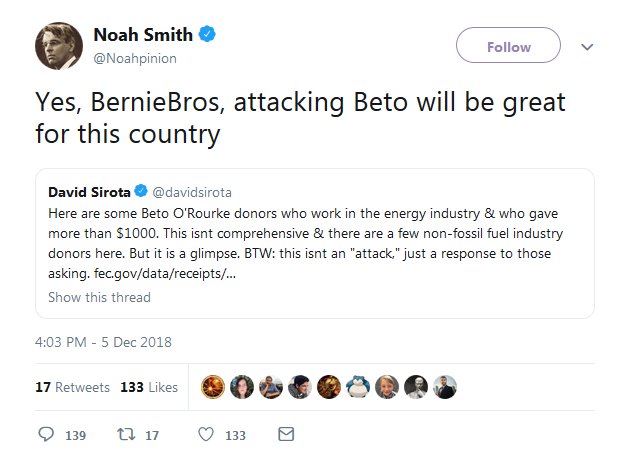Screen dimensions: 623x471
Task: Open the Snorlax avatar liker profile
Action: (x=358, y=387)
